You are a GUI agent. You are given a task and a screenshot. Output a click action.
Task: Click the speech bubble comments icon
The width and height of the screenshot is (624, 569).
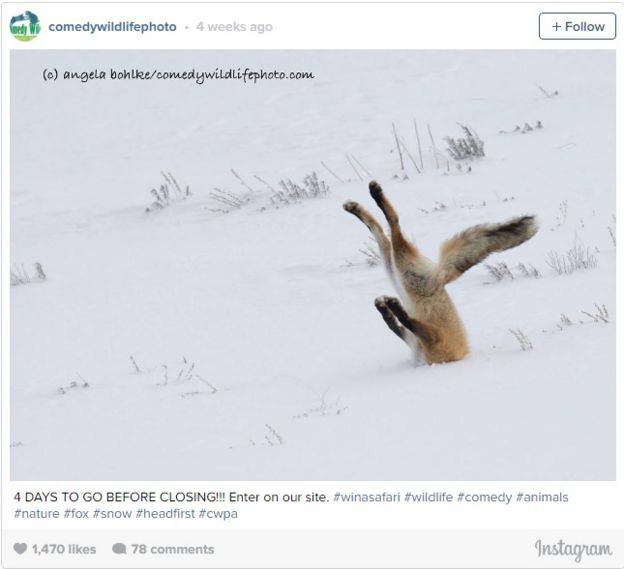click(119, 549)
